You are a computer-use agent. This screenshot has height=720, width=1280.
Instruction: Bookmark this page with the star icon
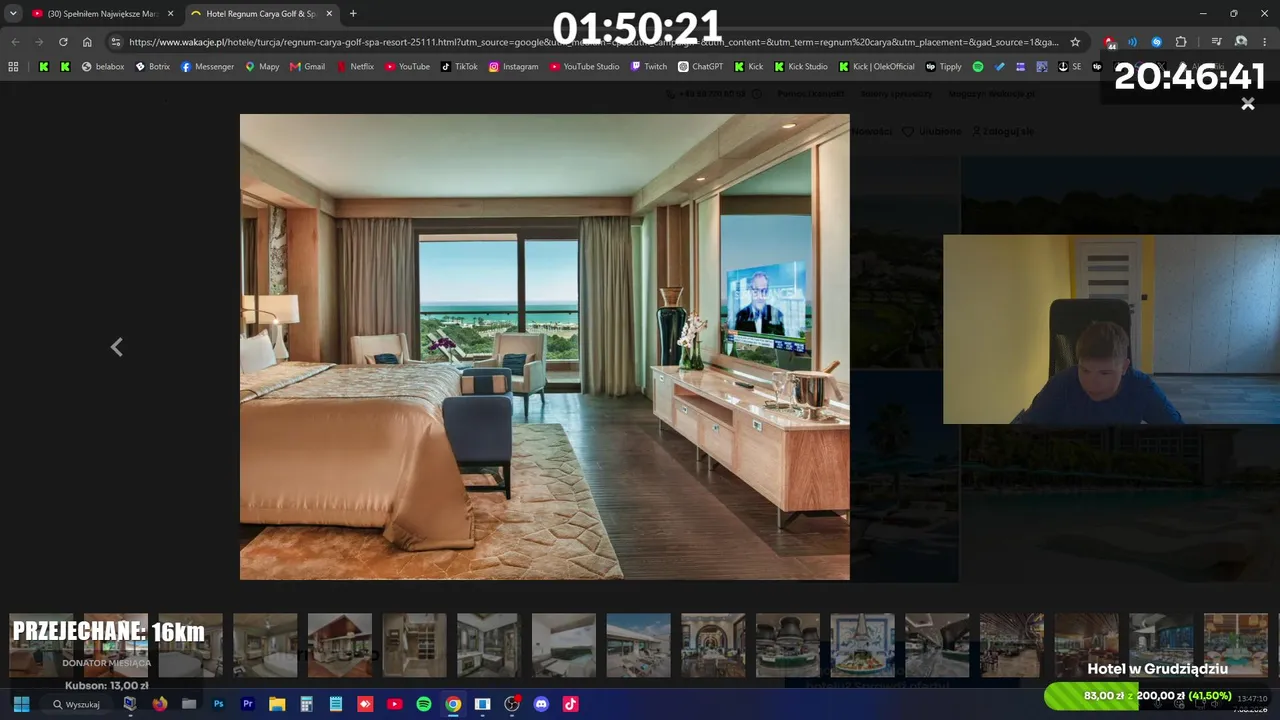click(1075, 42)
